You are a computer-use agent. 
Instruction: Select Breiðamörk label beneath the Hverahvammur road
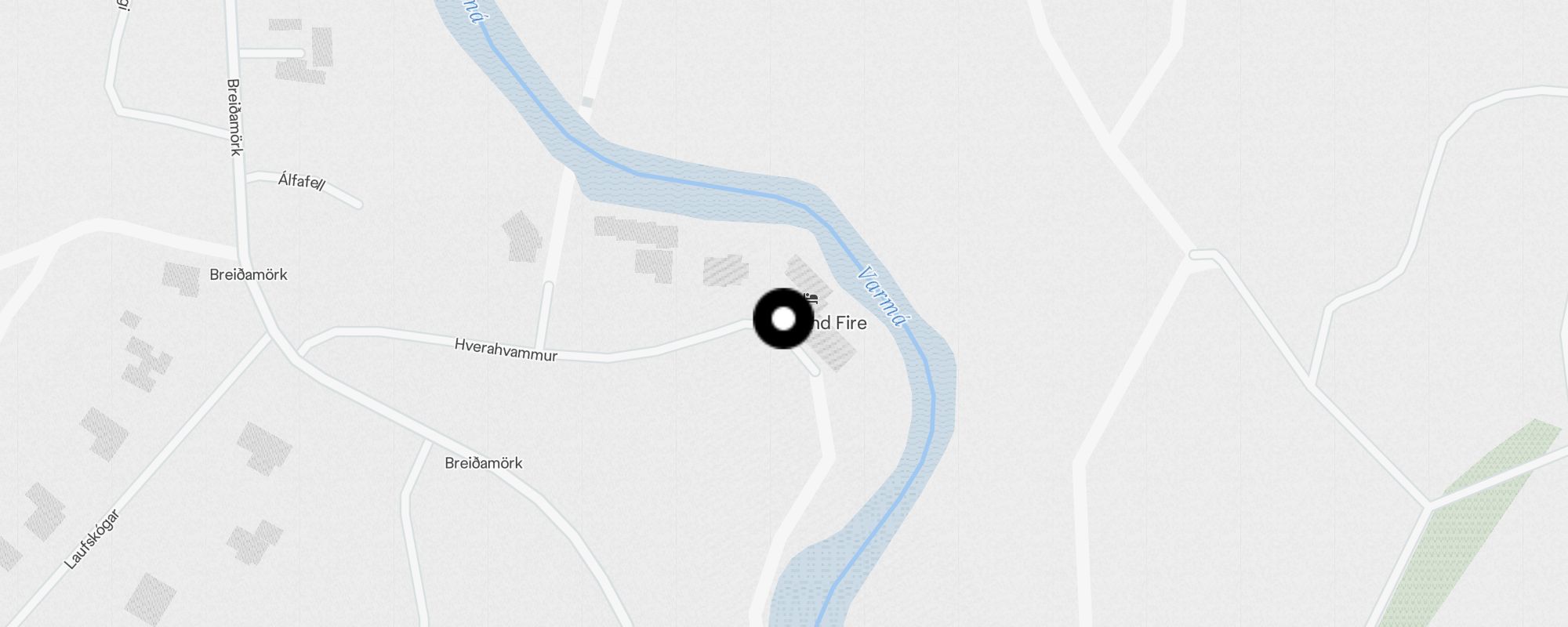(483, 463)
